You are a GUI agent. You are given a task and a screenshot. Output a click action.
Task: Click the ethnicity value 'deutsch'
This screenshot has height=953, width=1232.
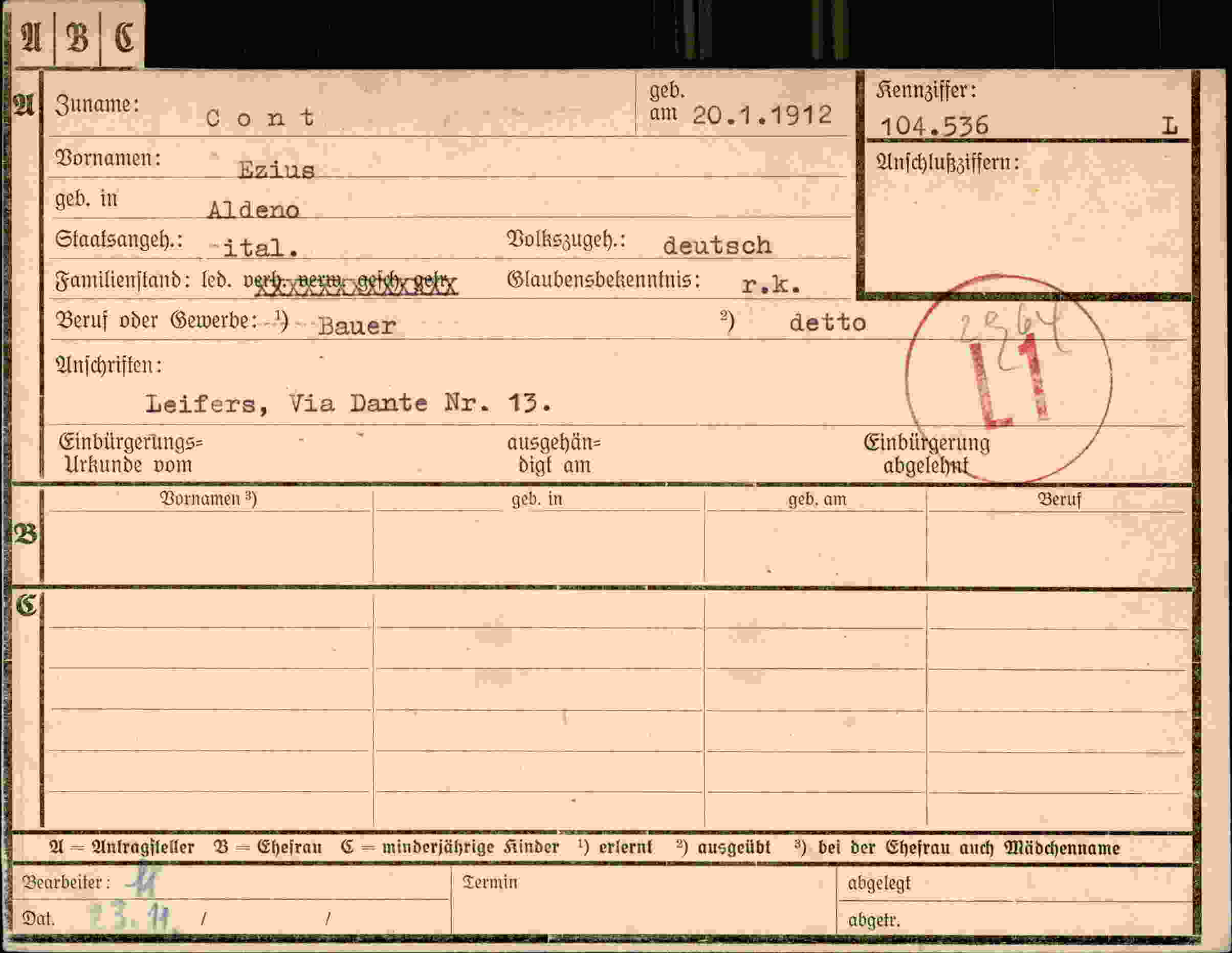click(x=717, y=246)
